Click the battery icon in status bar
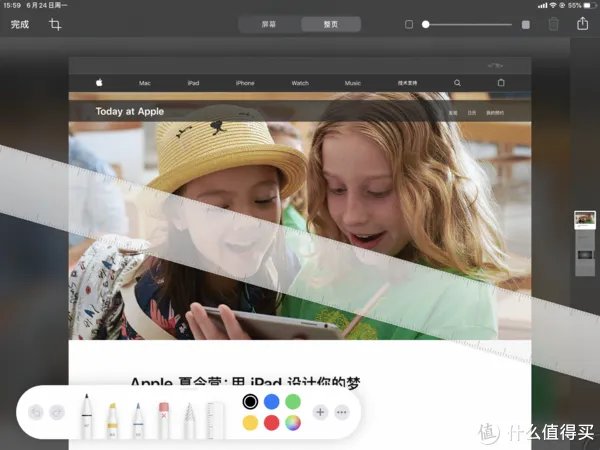 click(x=590, y=5)
